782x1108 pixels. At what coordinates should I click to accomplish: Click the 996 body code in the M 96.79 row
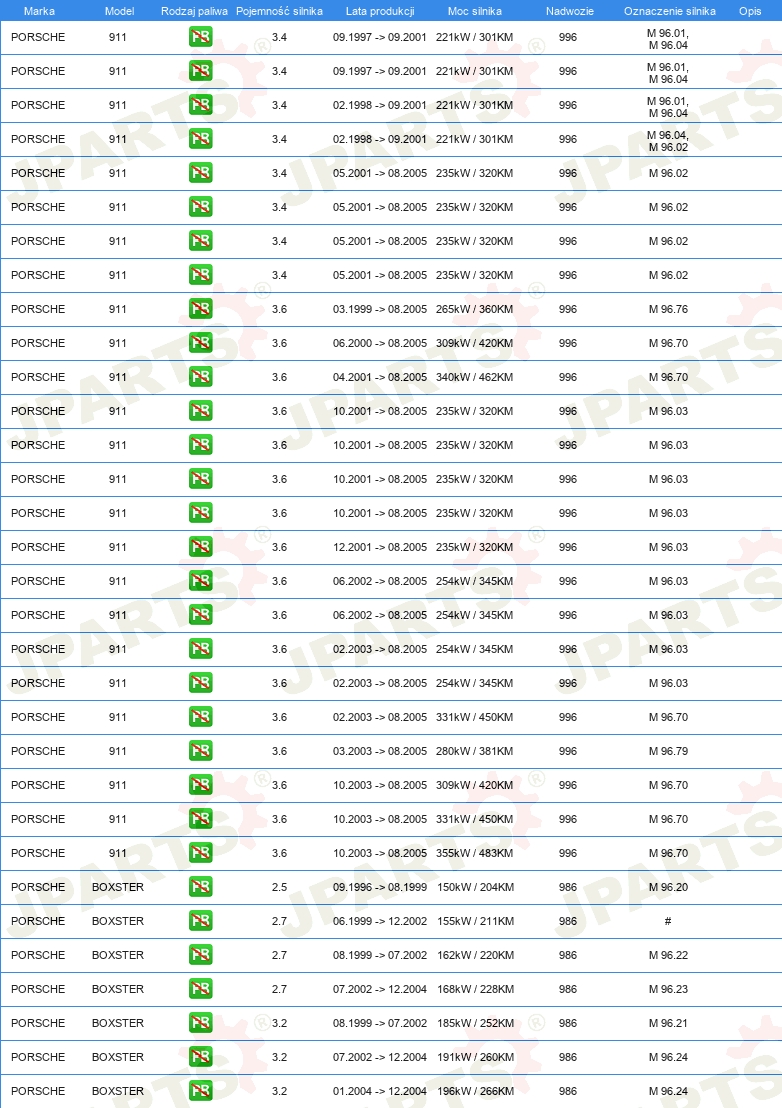pos(568,751)
